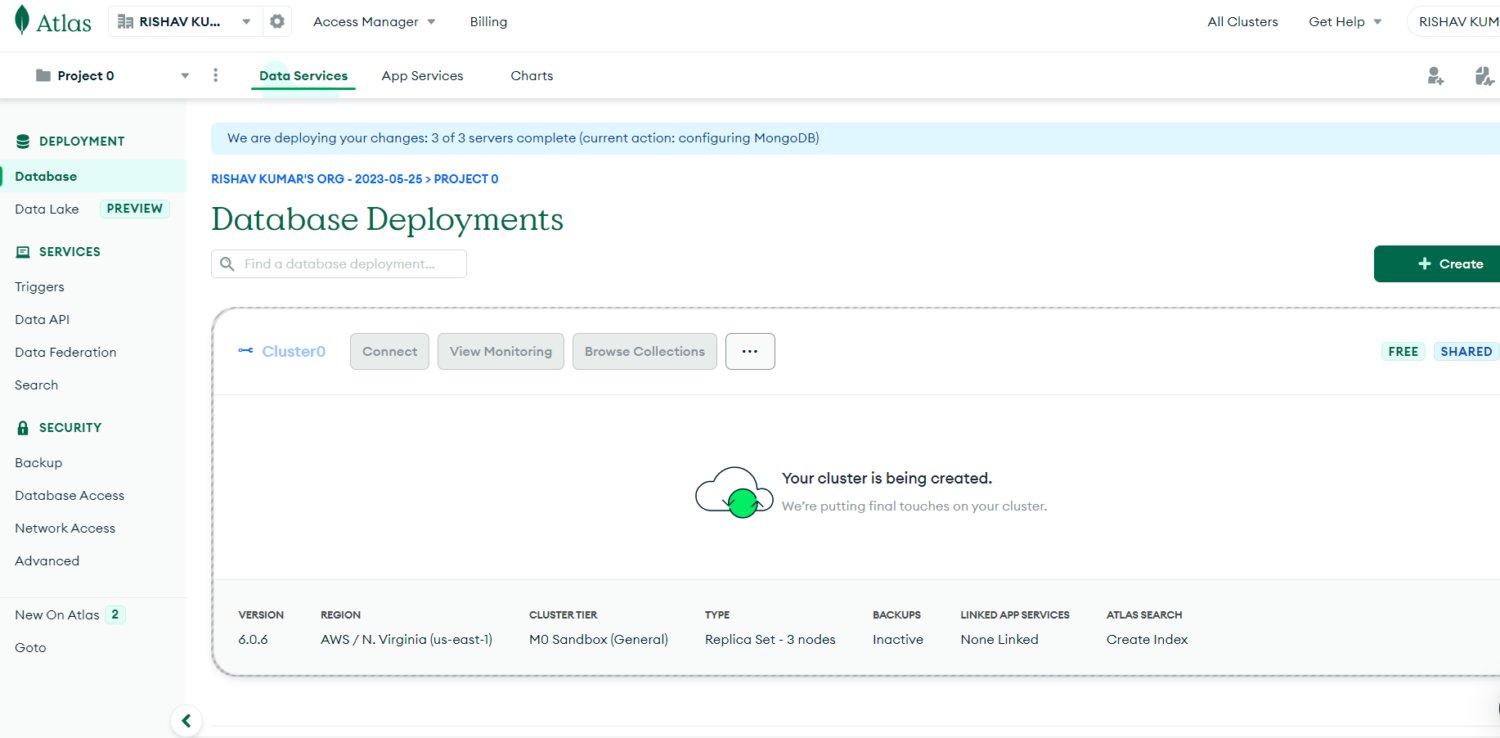Viewport: 1500px width, 738px height.
Task: Open Network Access settings
Action: tap(65, 528)
